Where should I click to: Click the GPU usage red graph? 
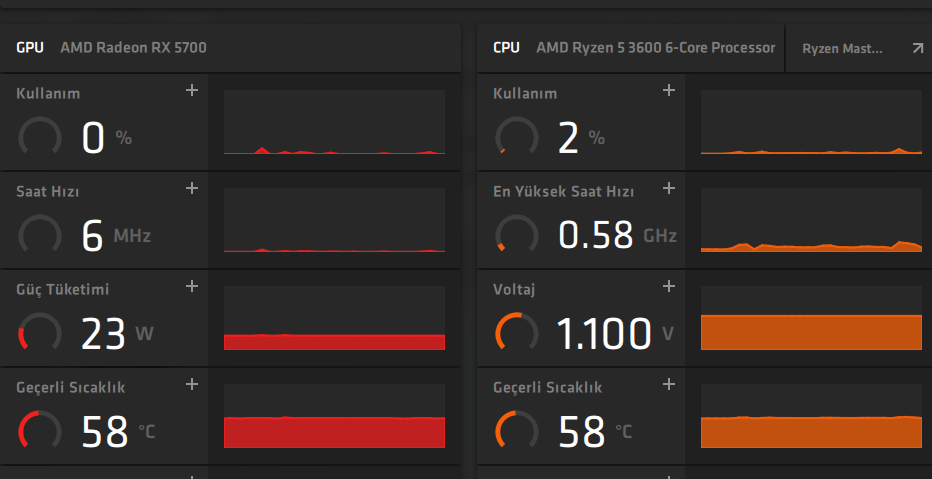[334, 122]
